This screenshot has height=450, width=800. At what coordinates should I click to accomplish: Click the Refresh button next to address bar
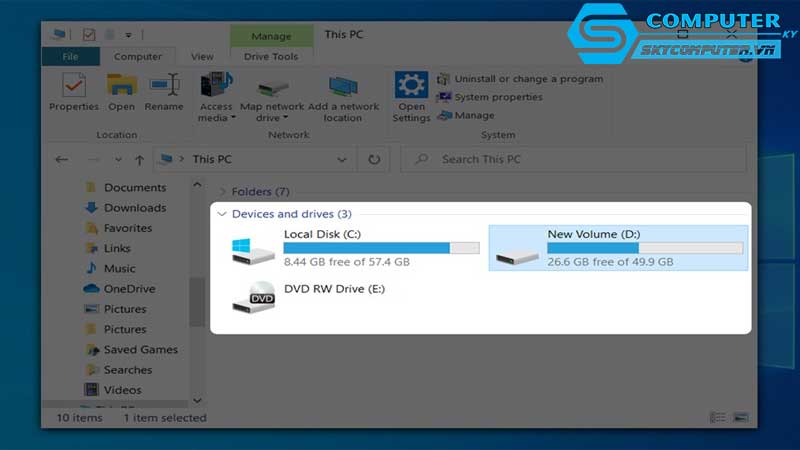click(374, 159)
